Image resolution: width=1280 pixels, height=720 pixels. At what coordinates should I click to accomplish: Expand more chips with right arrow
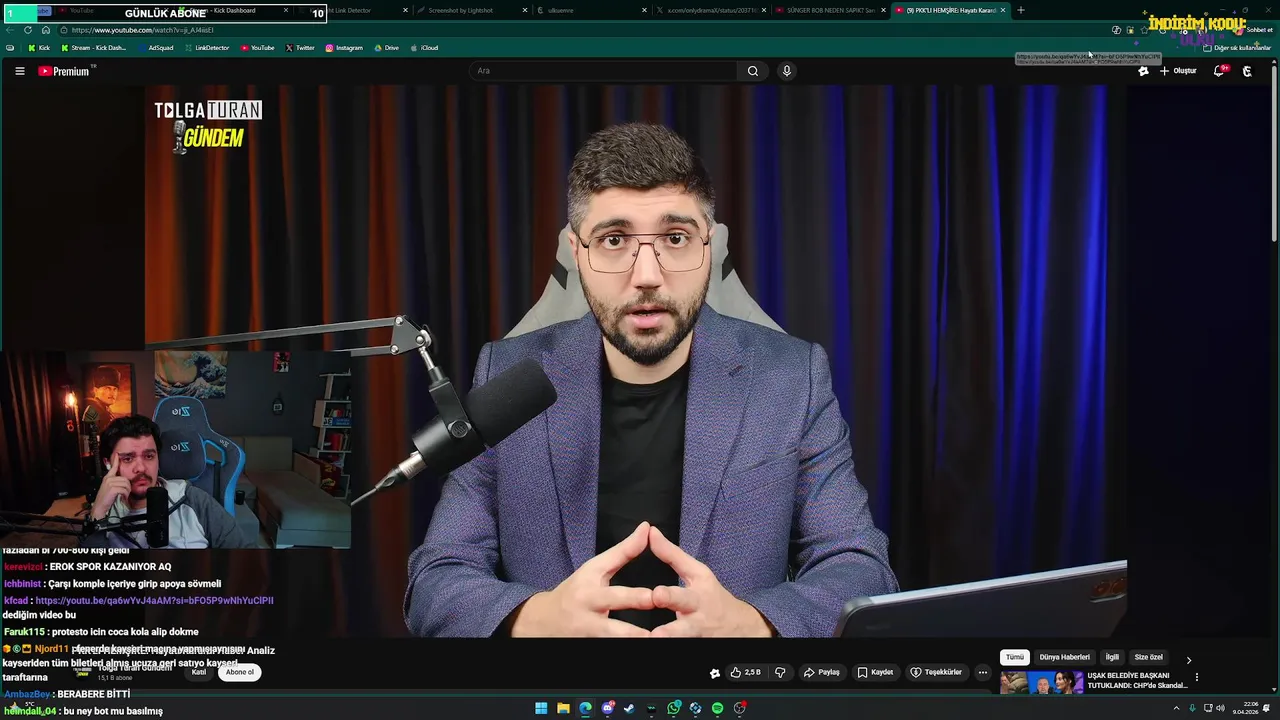1189,660
